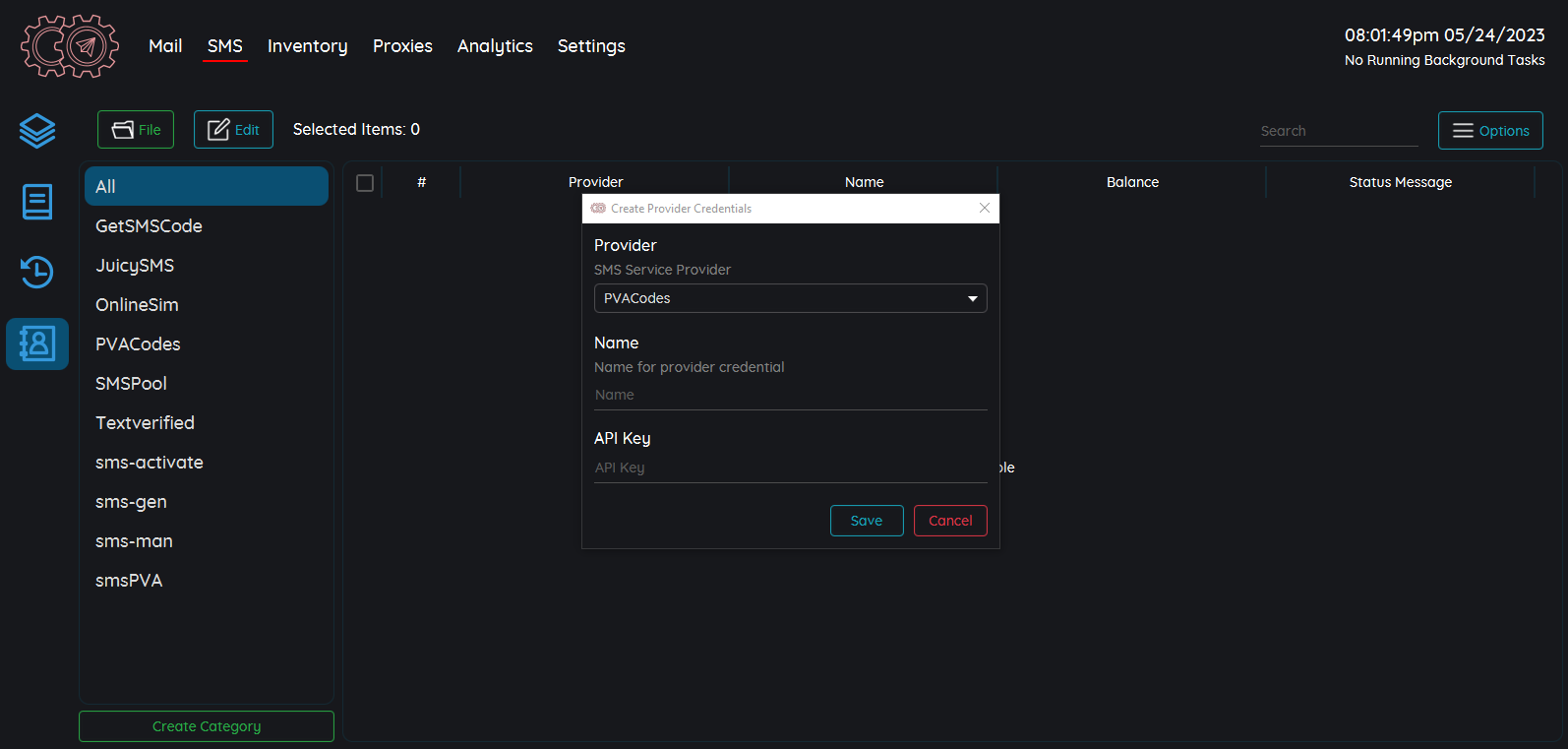Select the PVACodes category in sidebar list
The height and width of the screenshot is (749, 1568).
(x=207, y=343)
